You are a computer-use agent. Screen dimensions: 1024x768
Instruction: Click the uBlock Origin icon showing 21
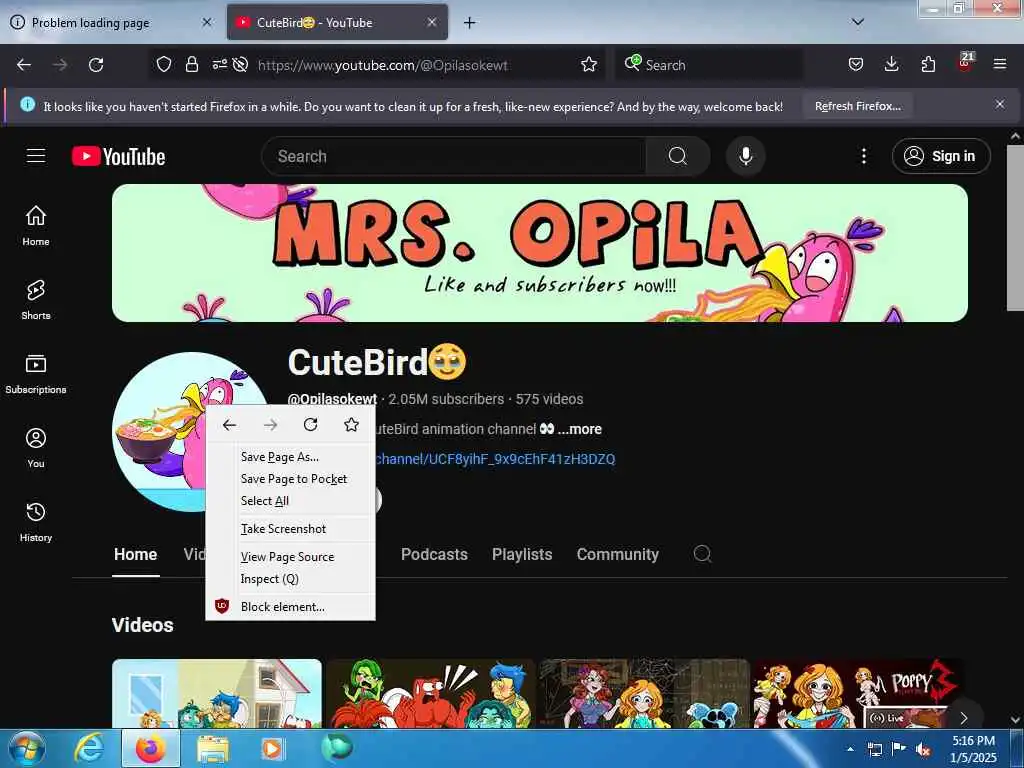965,63
